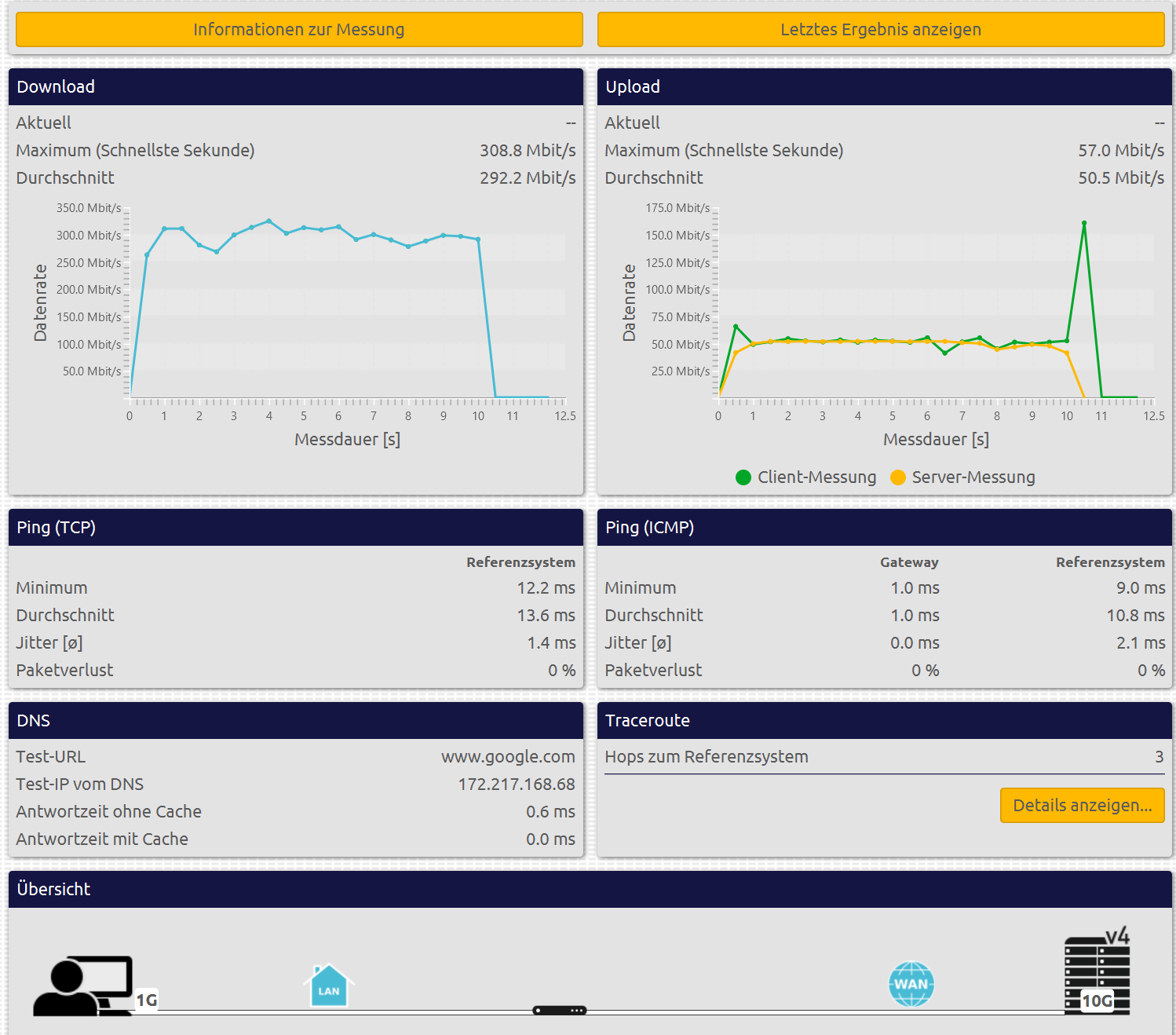Click ICMP referenzsystem jitter 2.1 ms

point(1141,643)
